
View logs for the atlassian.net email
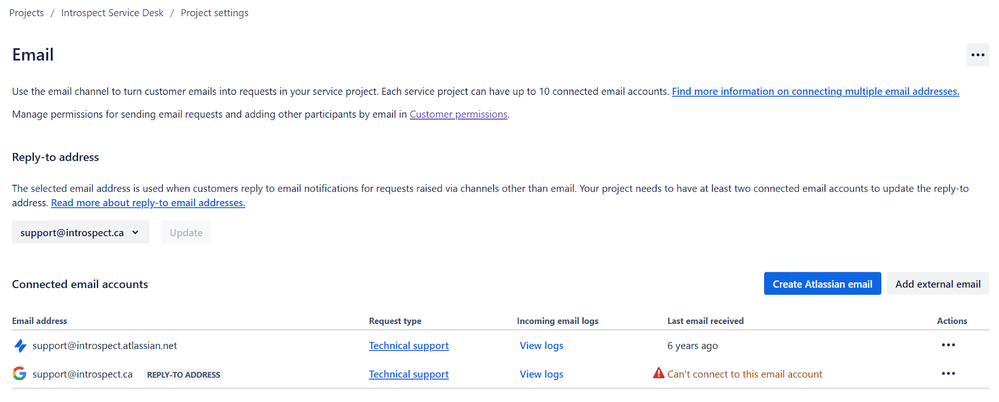pyautogui.click(x=541, y=346)
